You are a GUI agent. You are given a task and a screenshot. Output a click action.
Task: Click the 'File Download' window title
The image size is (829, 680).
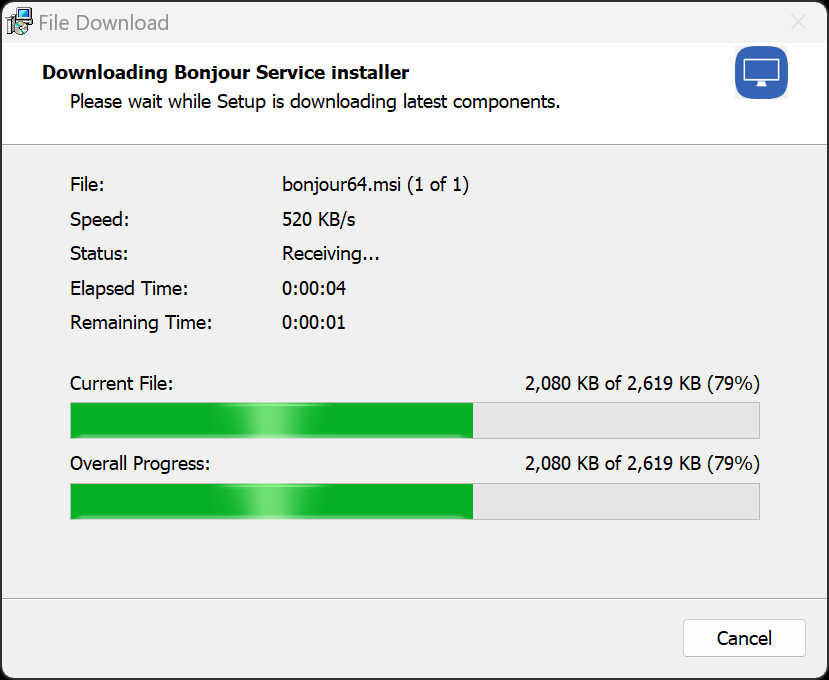coord(104,23)
